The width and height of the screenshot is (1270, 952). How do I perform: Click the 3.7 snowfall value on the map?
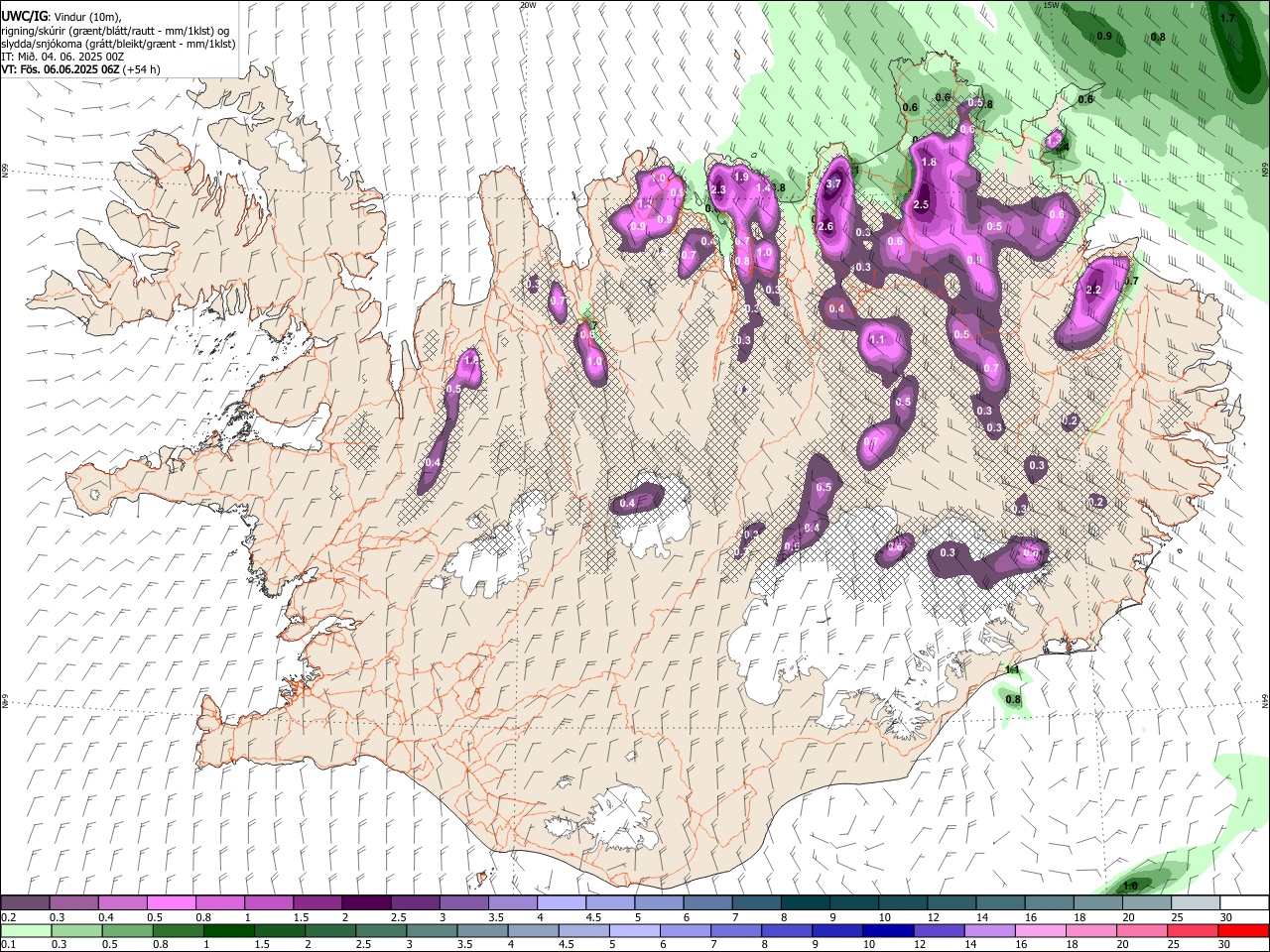833,183
